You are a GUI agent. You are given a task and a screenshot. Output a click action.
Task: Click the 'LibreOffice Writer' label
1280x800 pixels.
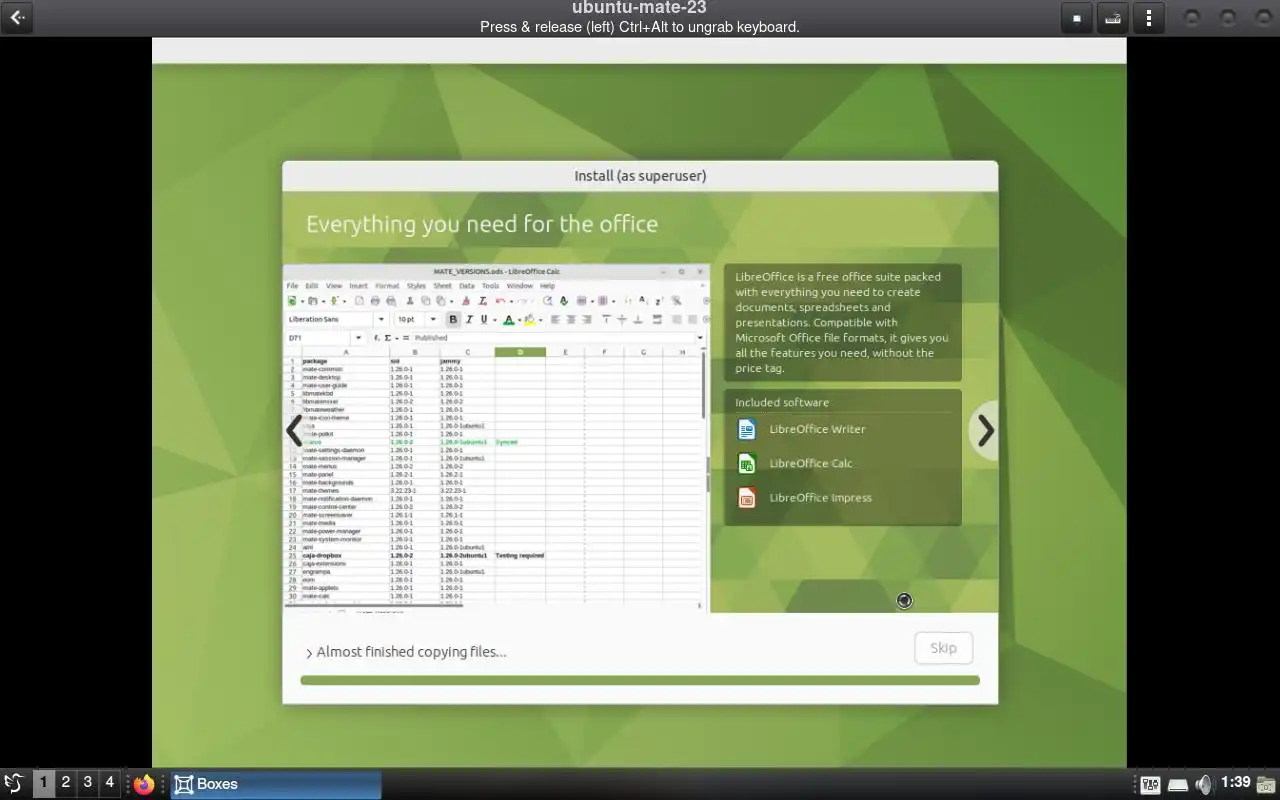(x=817, y=429)
